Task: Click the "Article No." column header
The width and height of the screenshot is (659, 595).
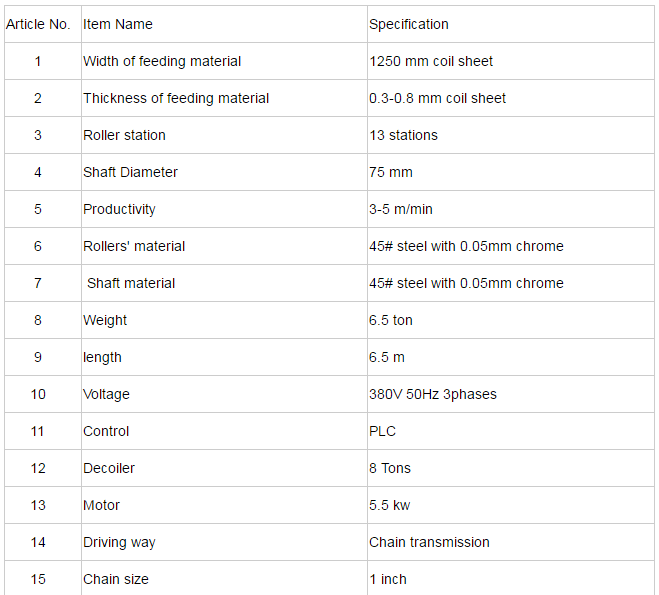Action: pyautogui.click(x=38, y=24)
